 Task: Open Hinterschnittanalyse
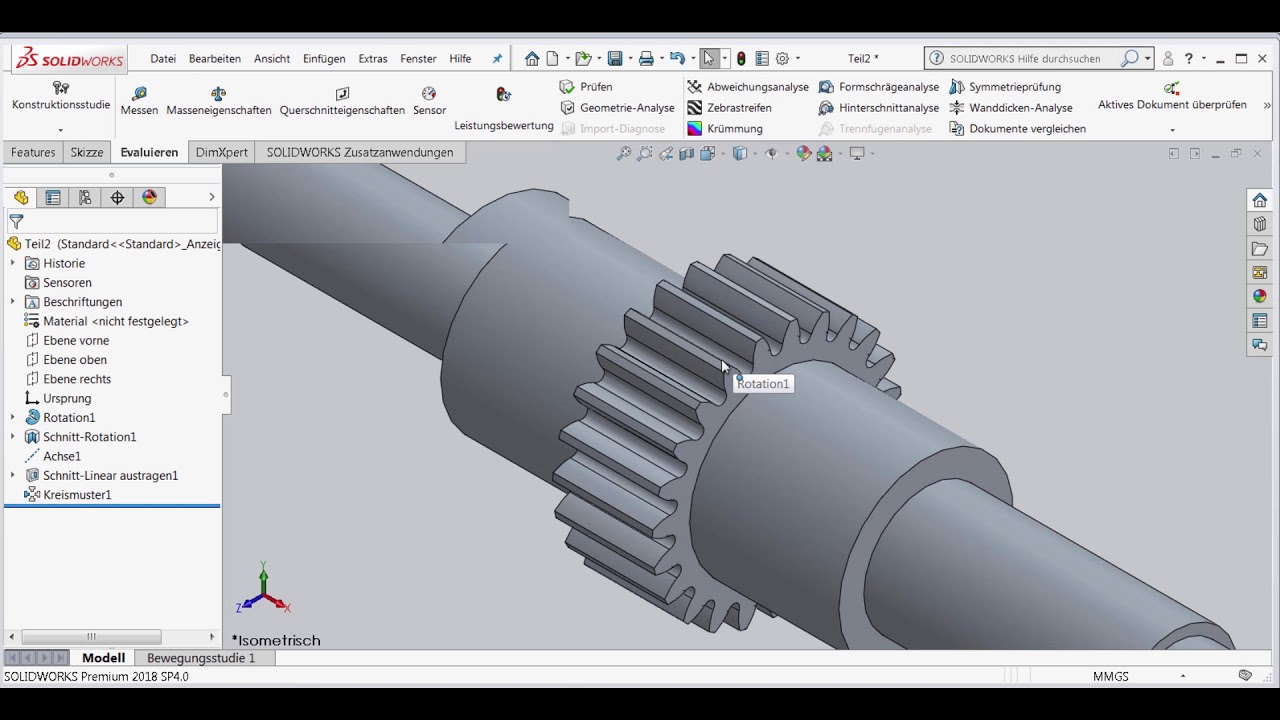(879, 108)
